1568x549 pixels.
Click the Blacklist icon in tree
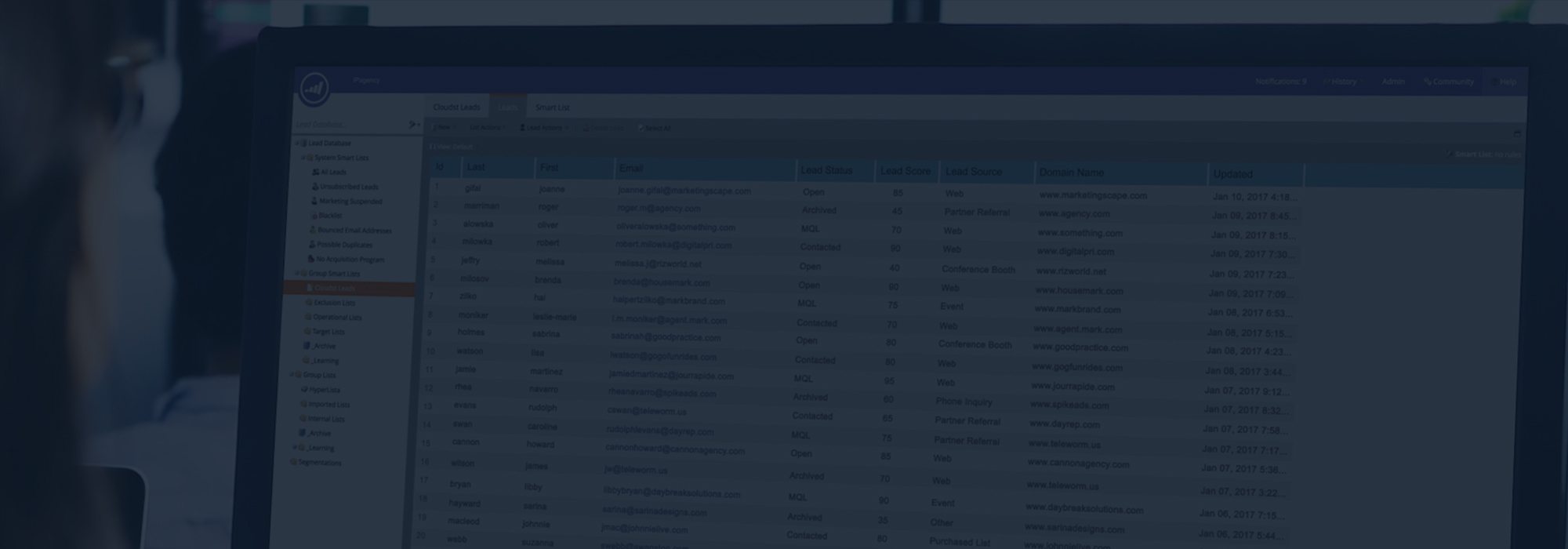pos(314,216)
